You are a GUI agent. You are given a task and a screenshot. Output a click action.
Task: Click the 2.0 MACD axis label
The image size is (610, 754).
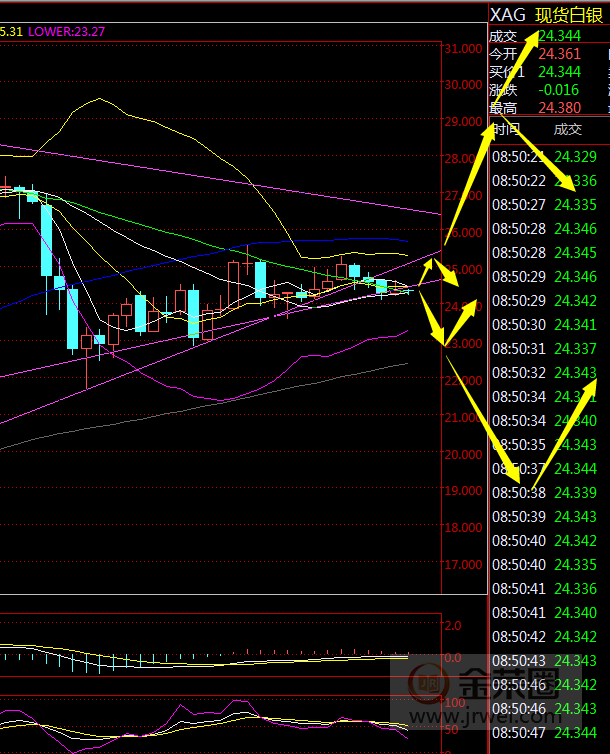coord(453,626)
